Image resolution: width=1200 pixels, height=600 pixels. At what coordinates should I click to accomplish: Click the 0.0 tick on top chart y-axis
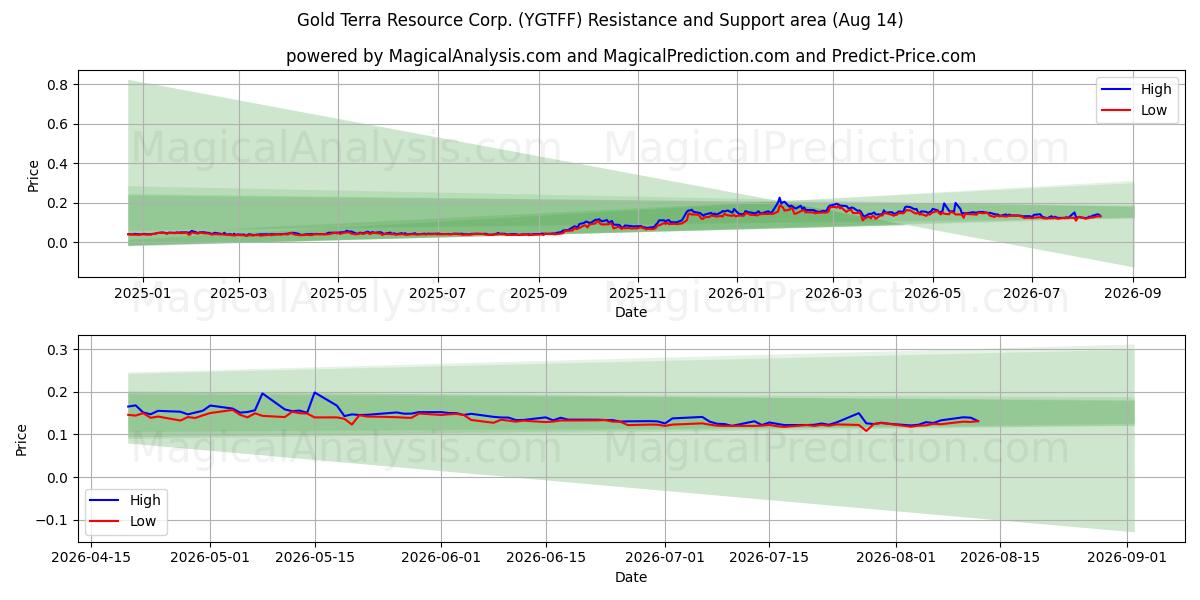pos(58,243)
